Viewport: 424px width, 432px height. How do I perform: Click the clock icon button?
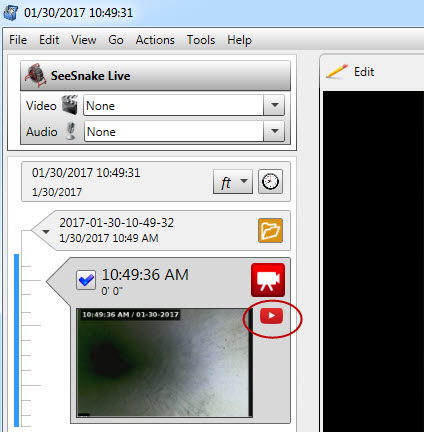click(270, 182)
